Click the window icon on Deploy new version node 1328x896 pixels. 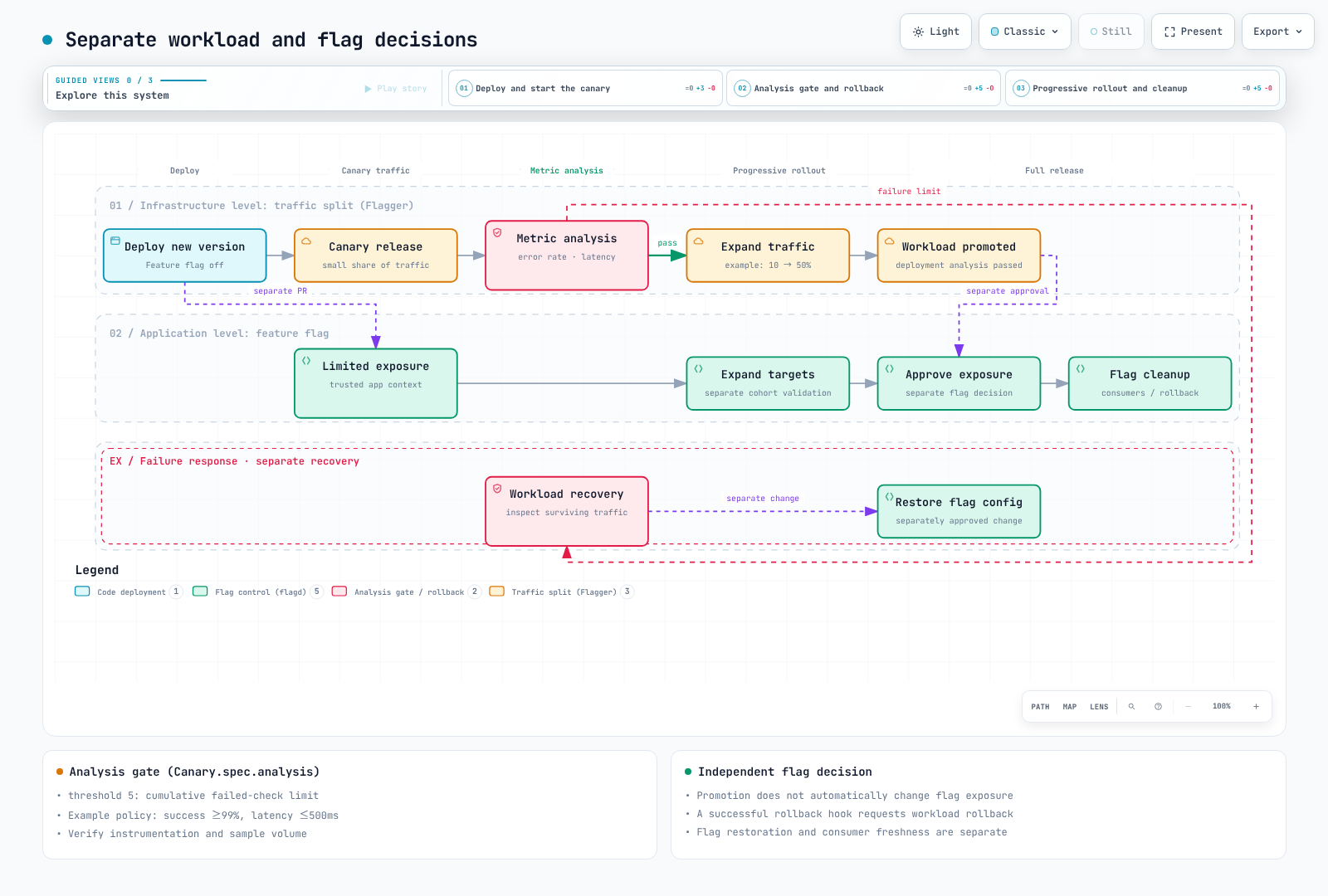pyautogui.click(x=115, y=241)
